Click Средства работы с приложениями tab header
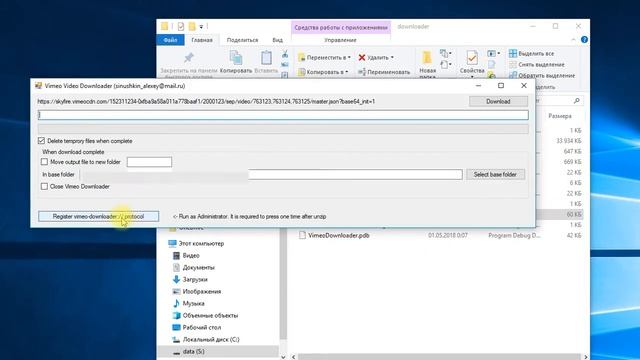Screen dimensions: 640x360 tap(341, 27)
